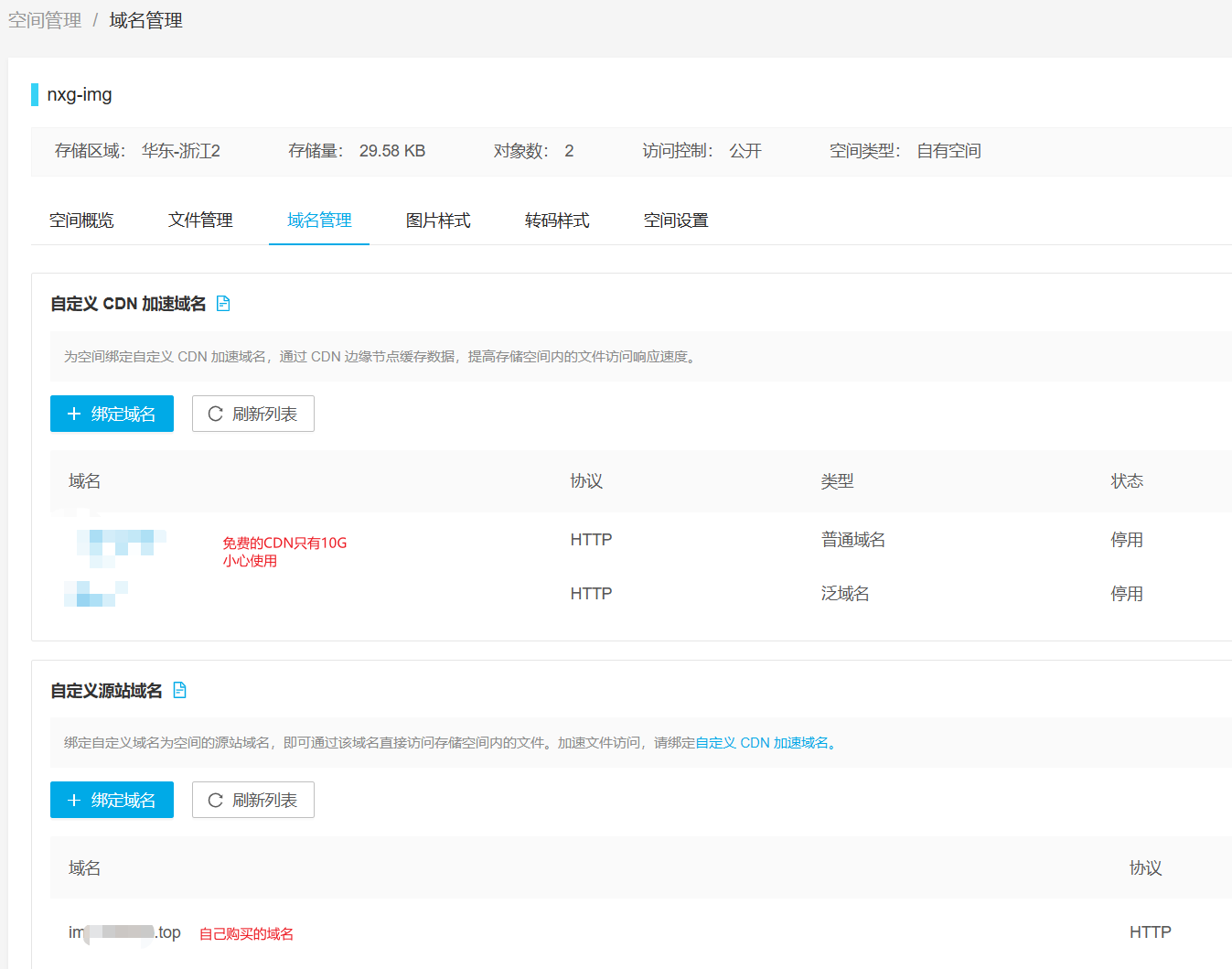Switch to the 空间概览 tab
The height and width of the screenshot is (969, 1232).
(x=81, y=221)
